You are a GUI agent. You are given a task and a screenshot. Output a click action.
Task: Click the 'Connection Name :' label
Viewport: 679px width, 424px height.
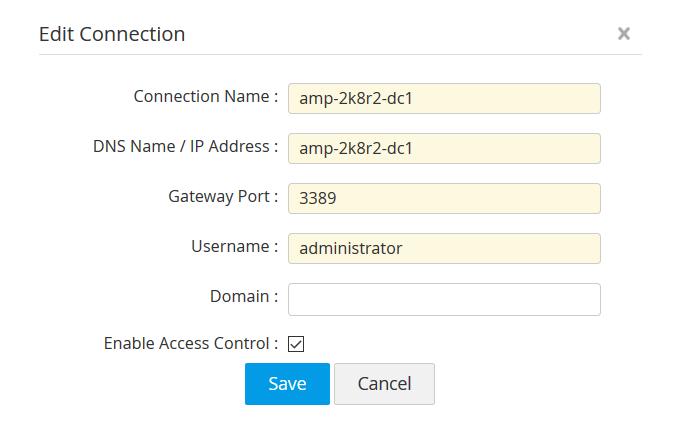coord(206,97)
